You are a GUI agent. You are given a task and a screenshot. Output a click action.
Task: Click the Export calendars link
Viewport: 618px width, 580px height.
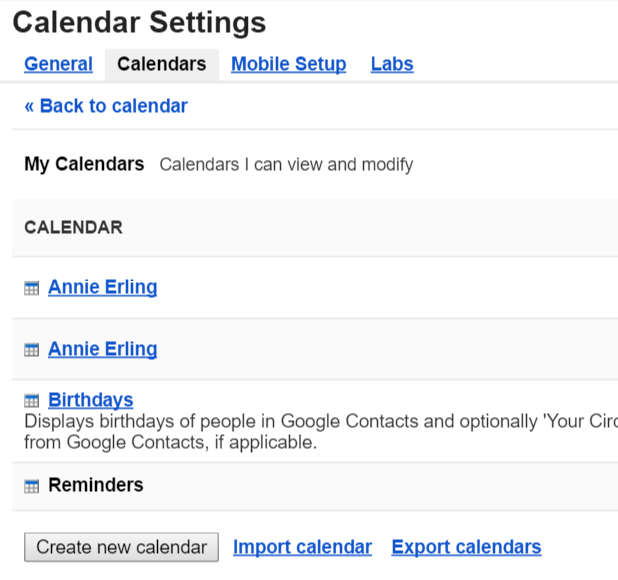466,547
